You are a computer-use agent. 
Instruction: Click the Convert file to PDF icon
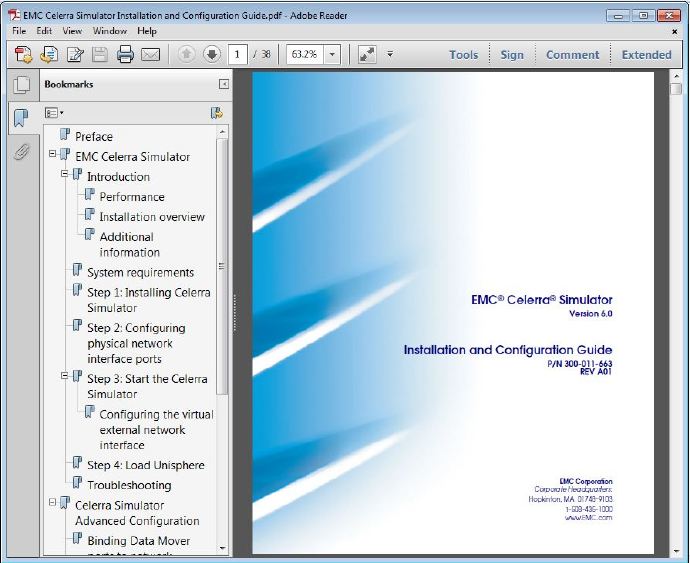pyautogui.click(x=49, y=55)
